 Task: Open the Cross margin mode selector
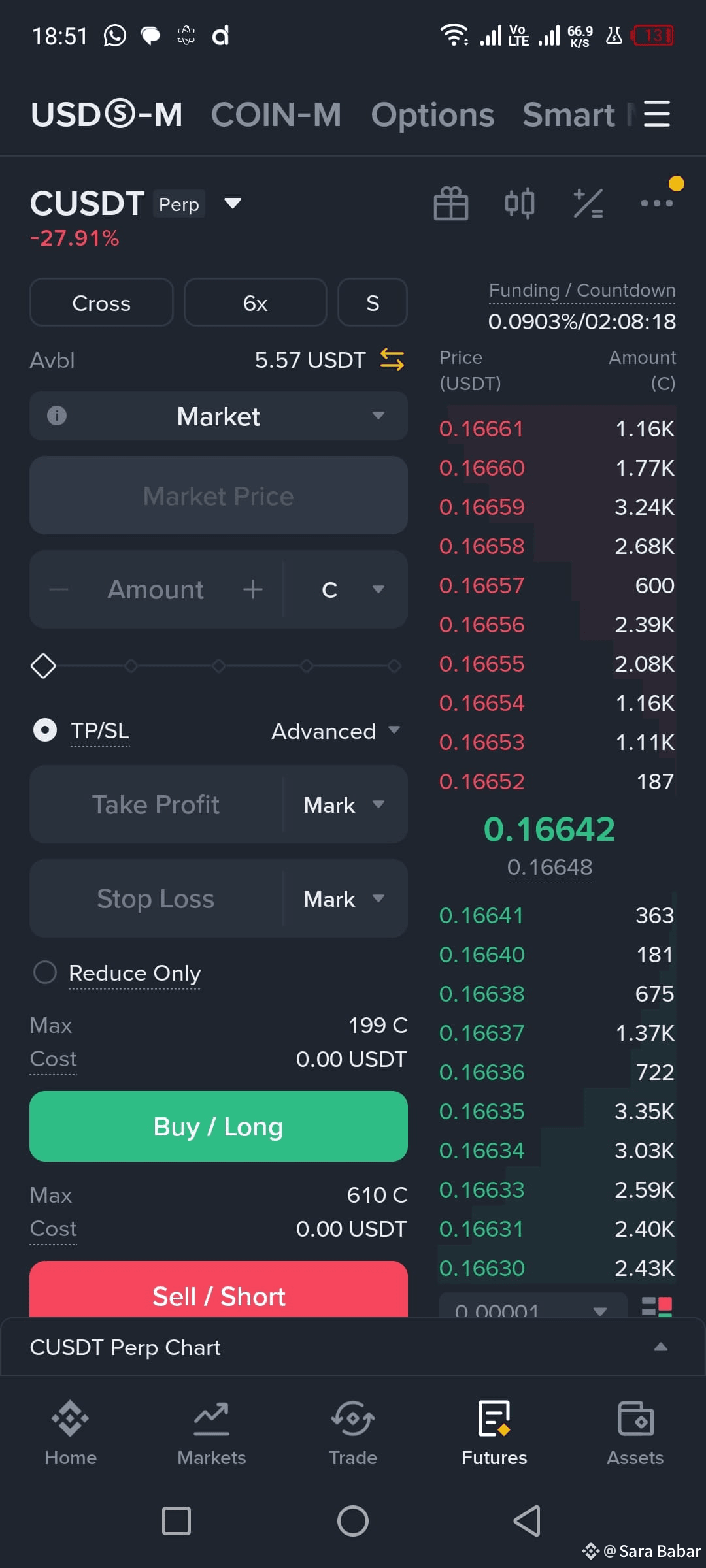point(101,302)
